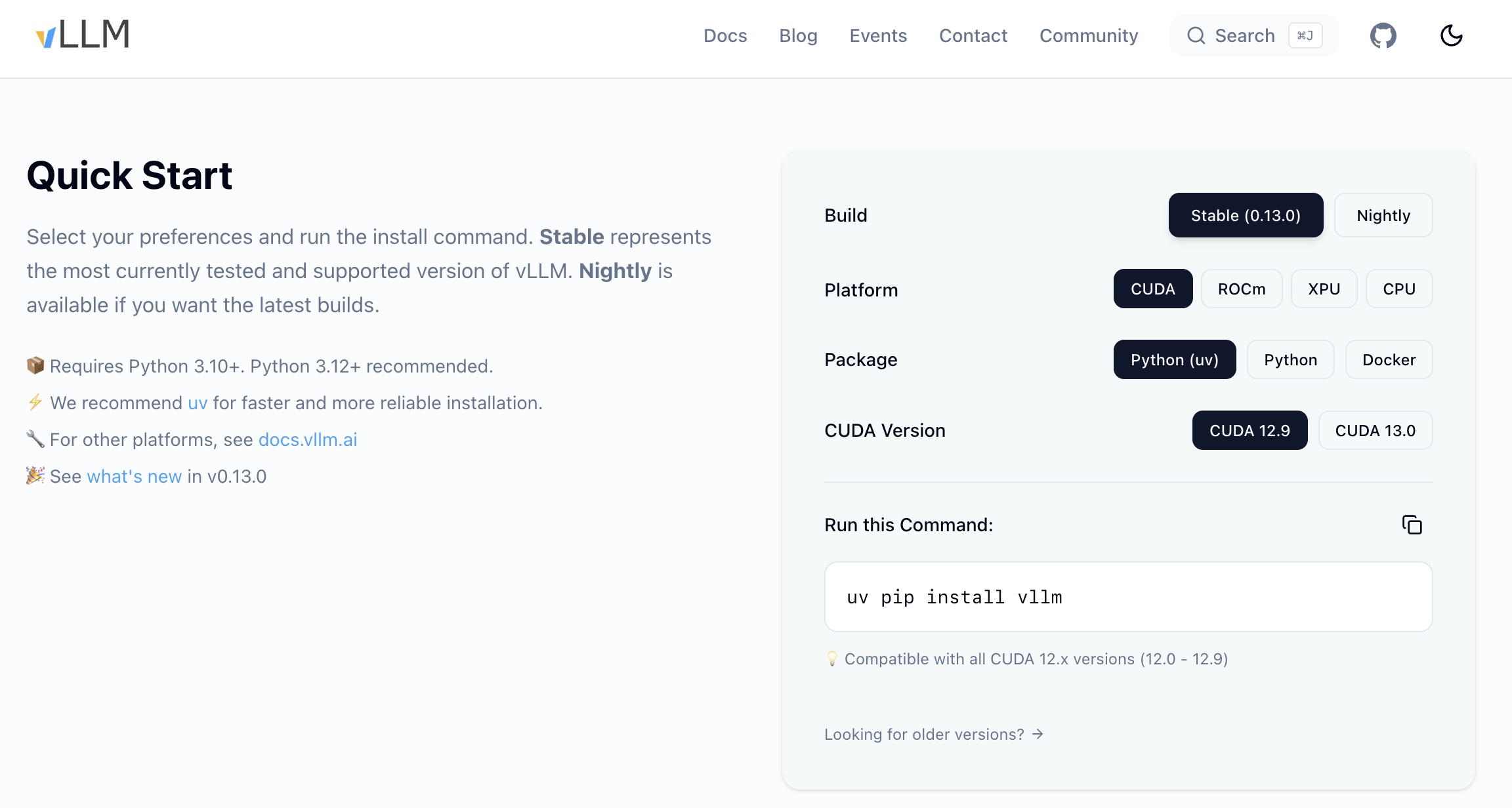This screenshot has height=808, width=1512.
Task: Switch Package to plain Python
Action: click(1290, 359)
